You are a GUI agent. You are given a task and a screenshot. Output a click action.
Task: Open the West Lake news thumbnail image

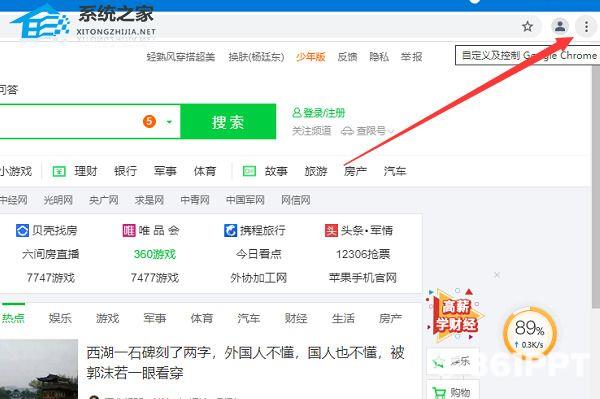click(x=39, y=369)
